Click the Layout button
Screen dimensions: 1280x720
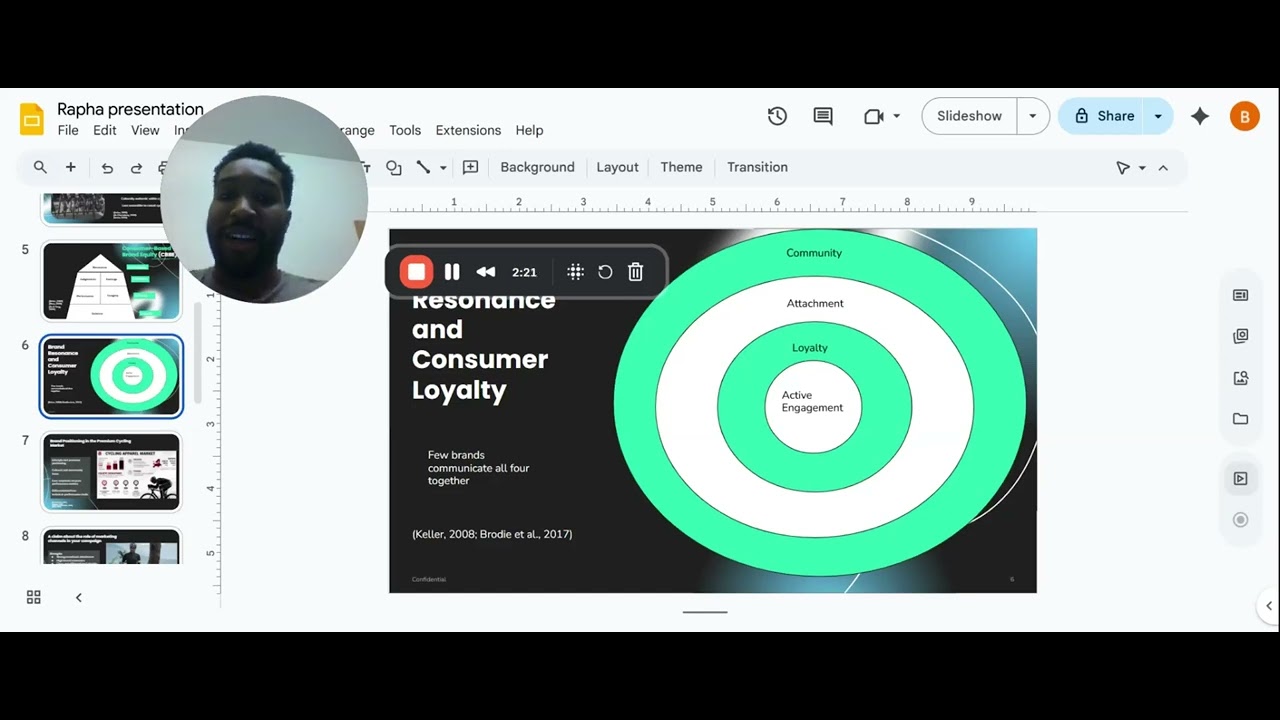point(617,167)
